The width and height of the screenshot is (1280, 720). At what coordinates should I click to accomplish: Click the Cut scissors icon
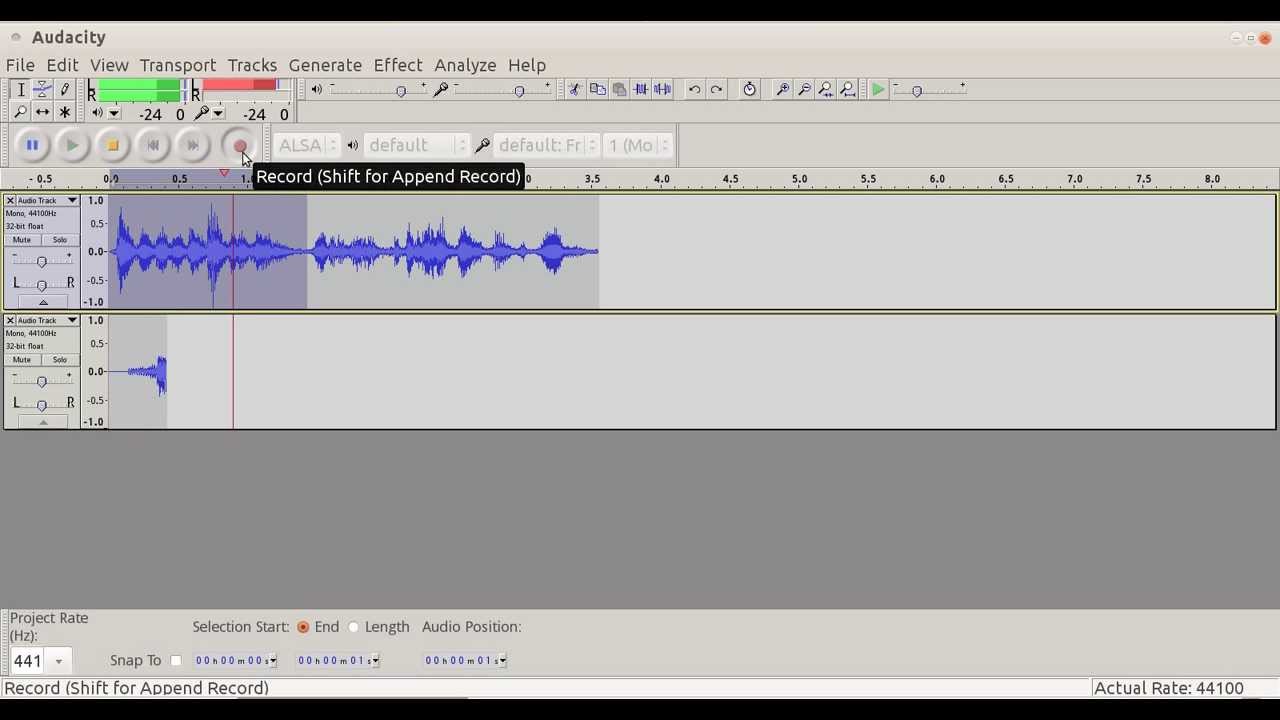tap(575, 90)
